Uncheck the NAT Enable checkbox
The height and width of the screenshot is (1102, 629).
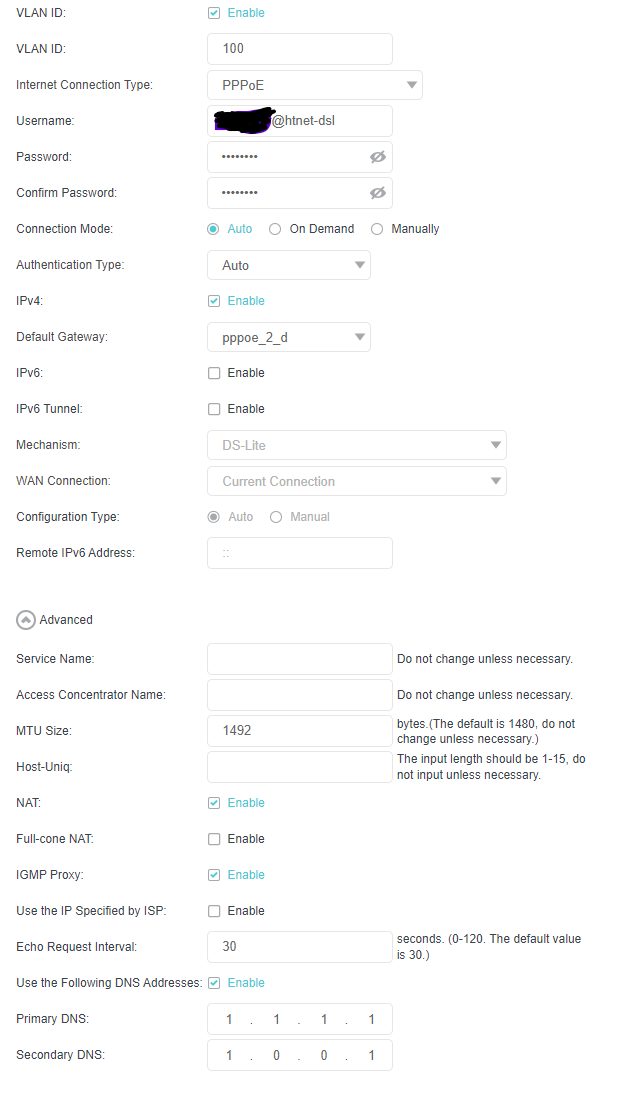point(214,803)
